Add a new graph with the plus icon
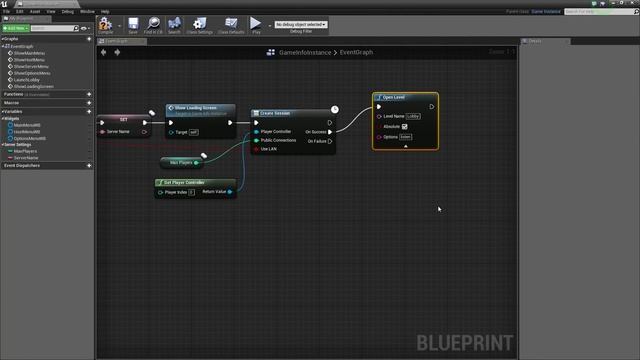640x360 pixels. [x=89, y=39]
